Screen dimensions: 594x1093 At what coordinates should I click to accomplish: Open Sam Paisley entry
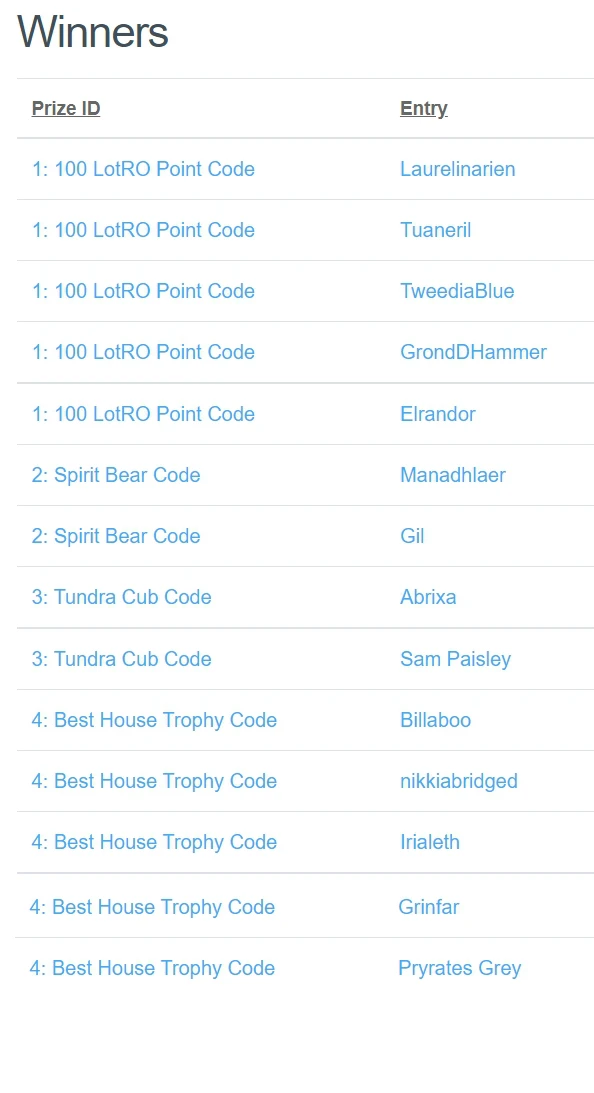tap(455, 659)
